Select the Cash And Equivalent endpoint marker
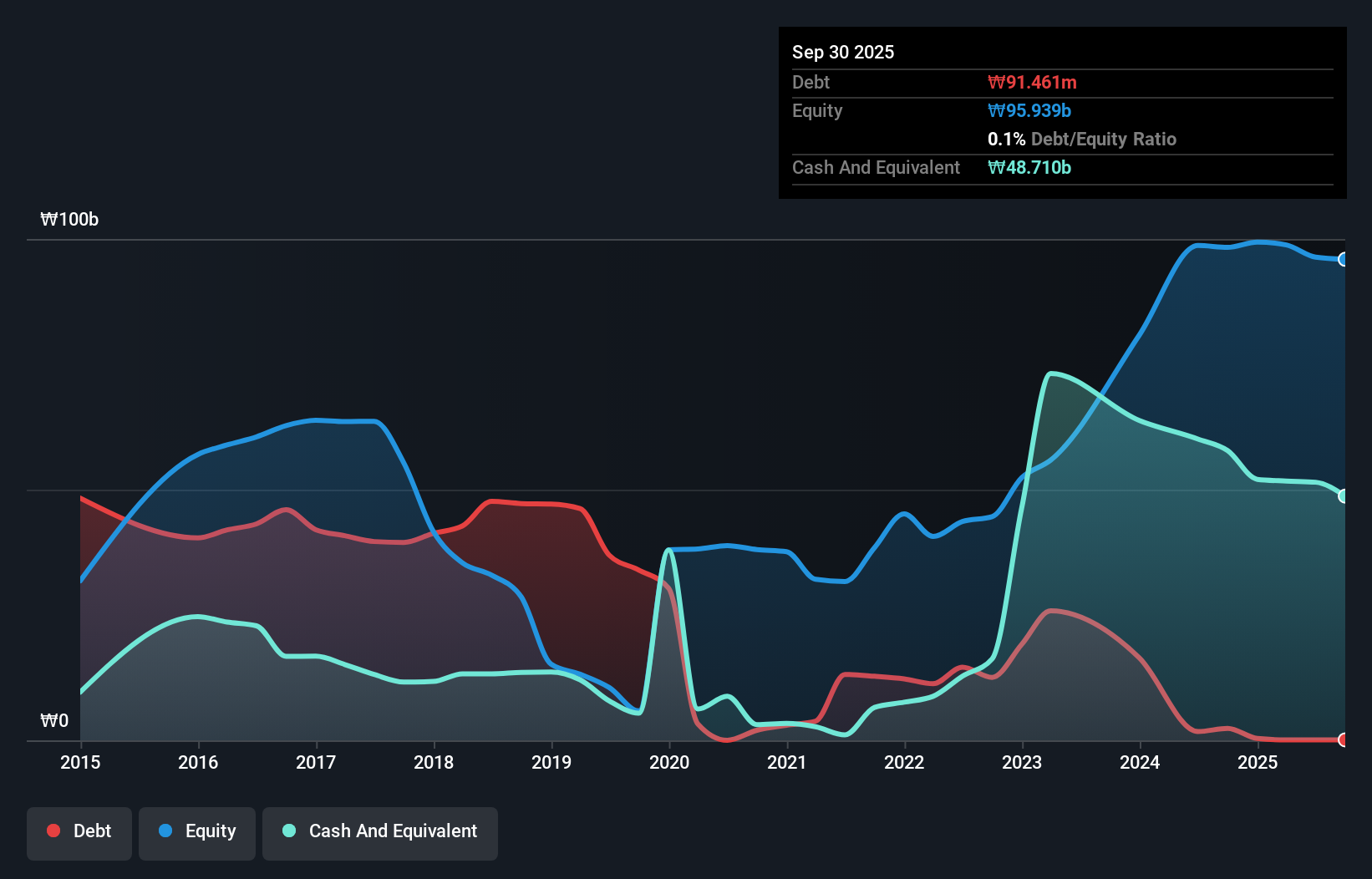The height and width of the screenshot is (879, 1372). [1343, 495]
